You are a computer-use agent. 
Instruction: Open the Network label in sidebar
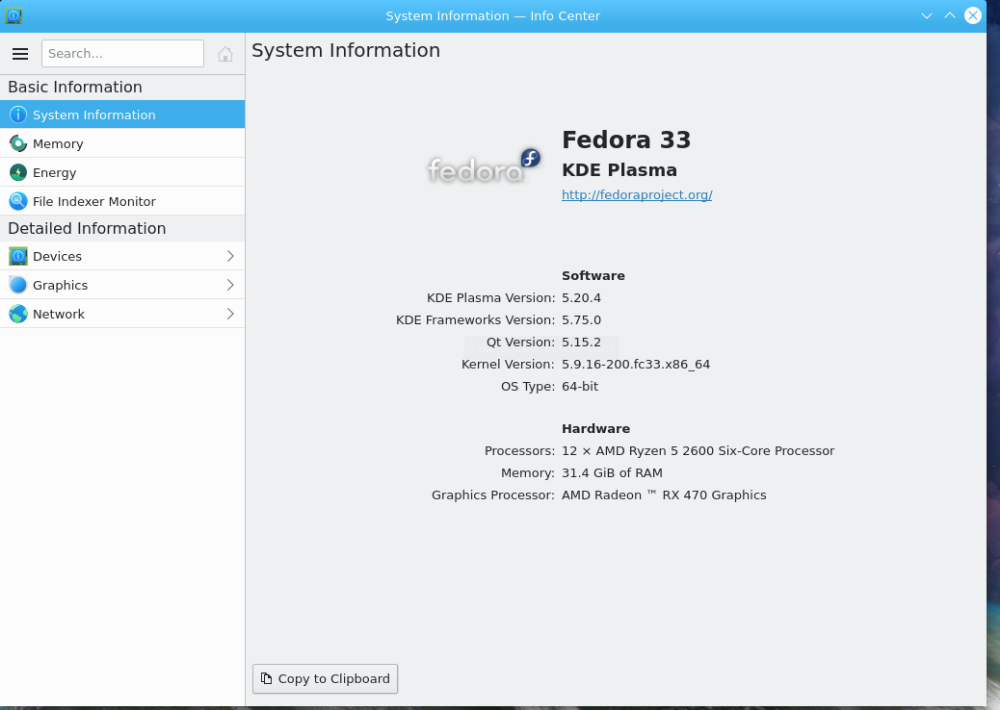[x=59, y=314]
